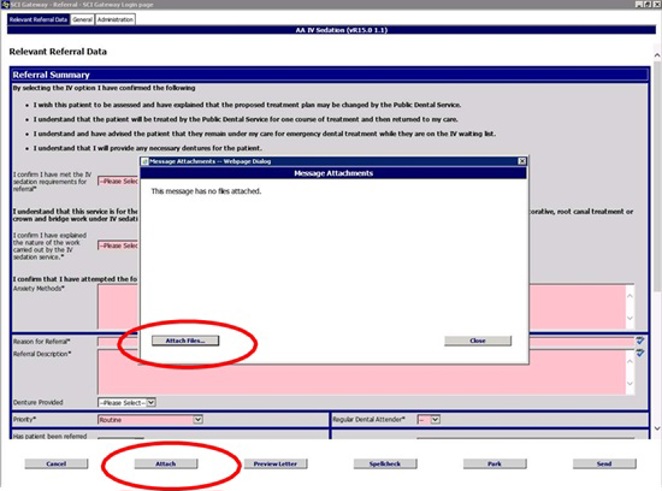
Task: Click the X on Message Attachments dialog
Action: point(522,161)
